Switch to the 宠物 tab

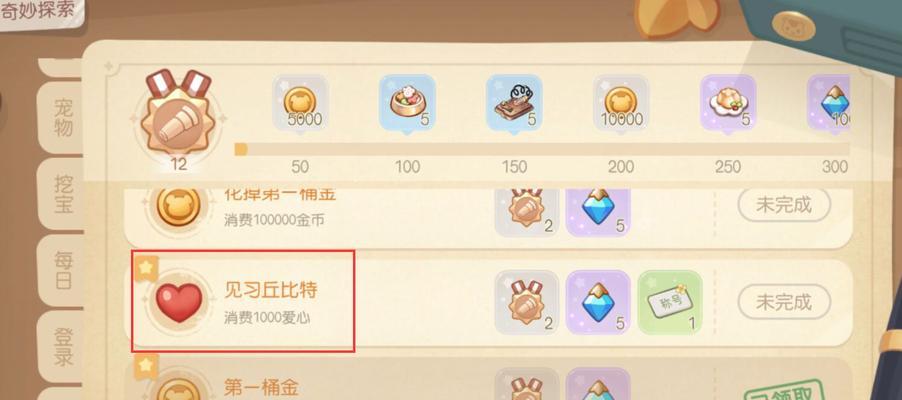click(x=62, y=117)
